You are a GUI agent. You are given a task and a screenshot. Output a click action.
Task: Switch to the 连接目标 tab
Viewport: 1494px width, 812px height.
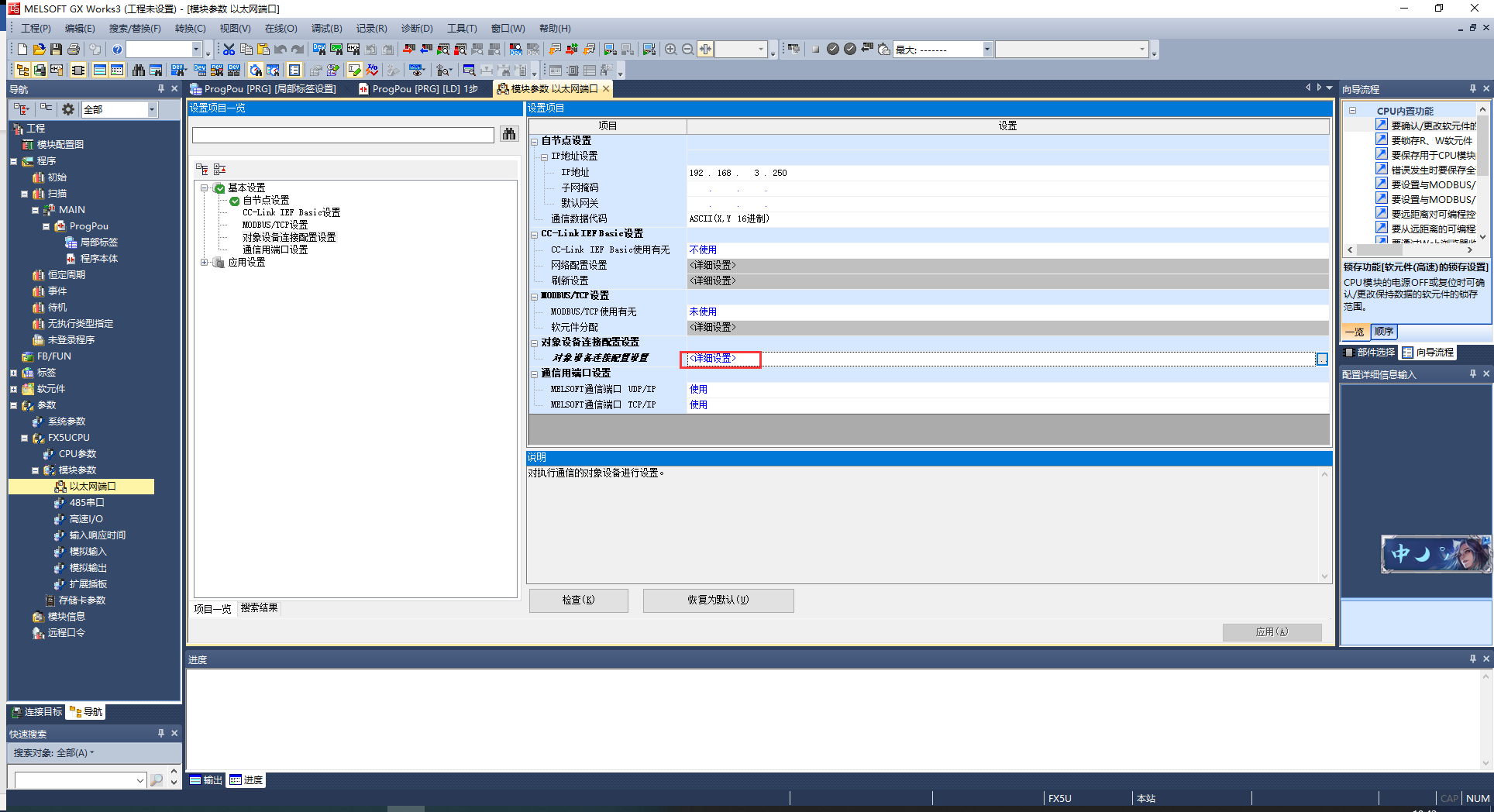[36, 712]
